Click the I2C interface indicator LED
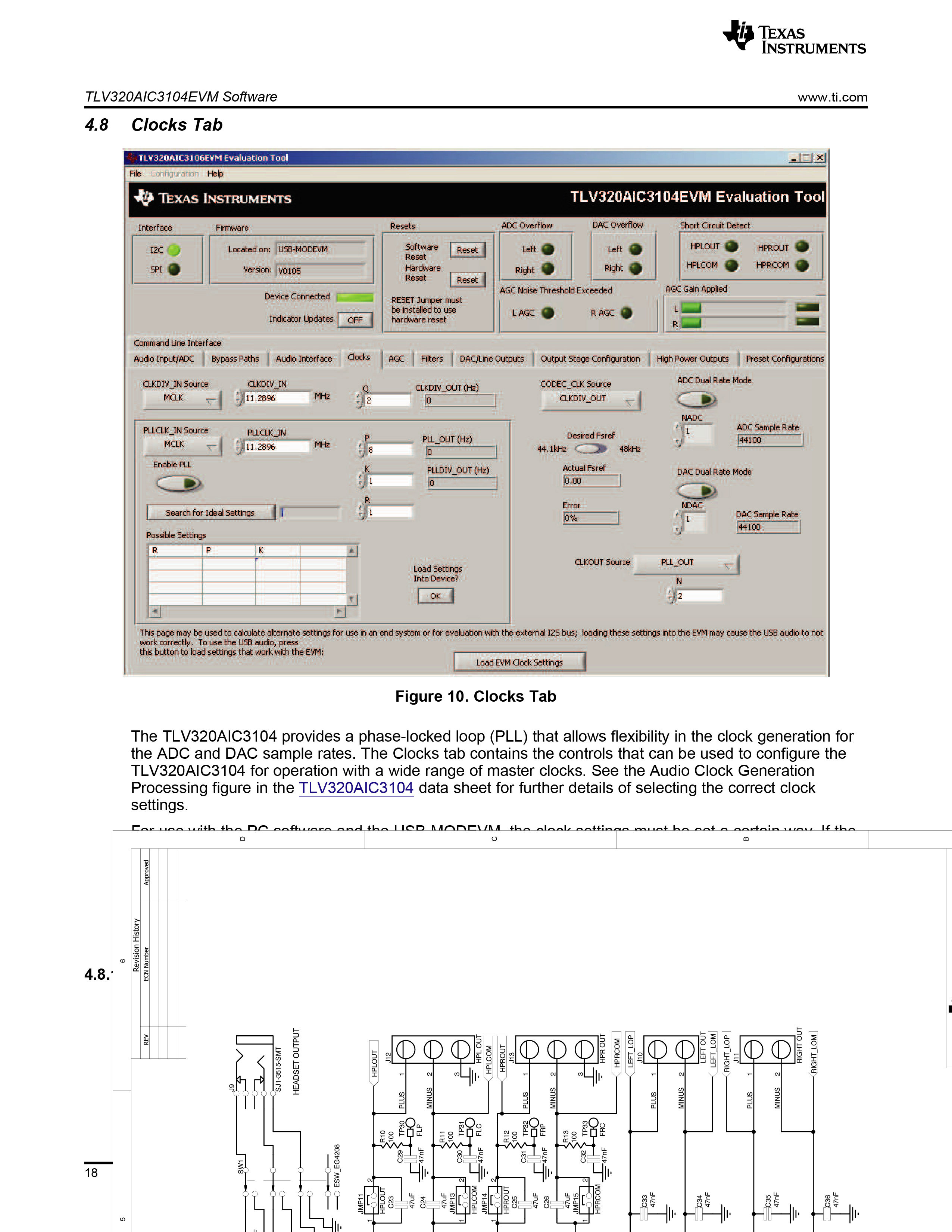The image size is (952, 1232). click(174, 250)
